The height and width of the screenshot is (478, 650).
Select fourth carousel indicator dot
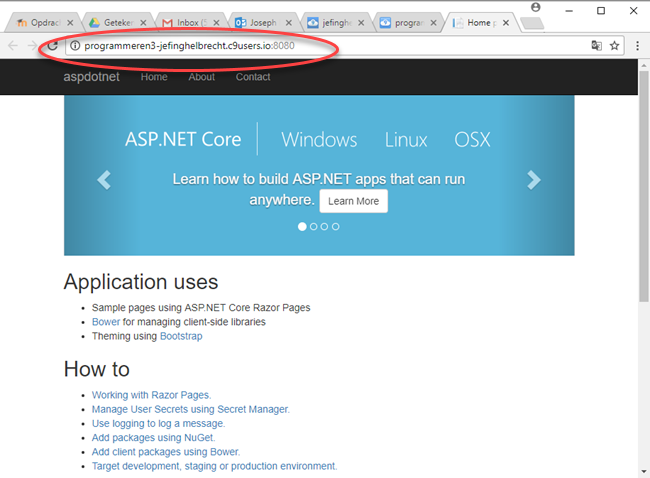tap(336, 226)
